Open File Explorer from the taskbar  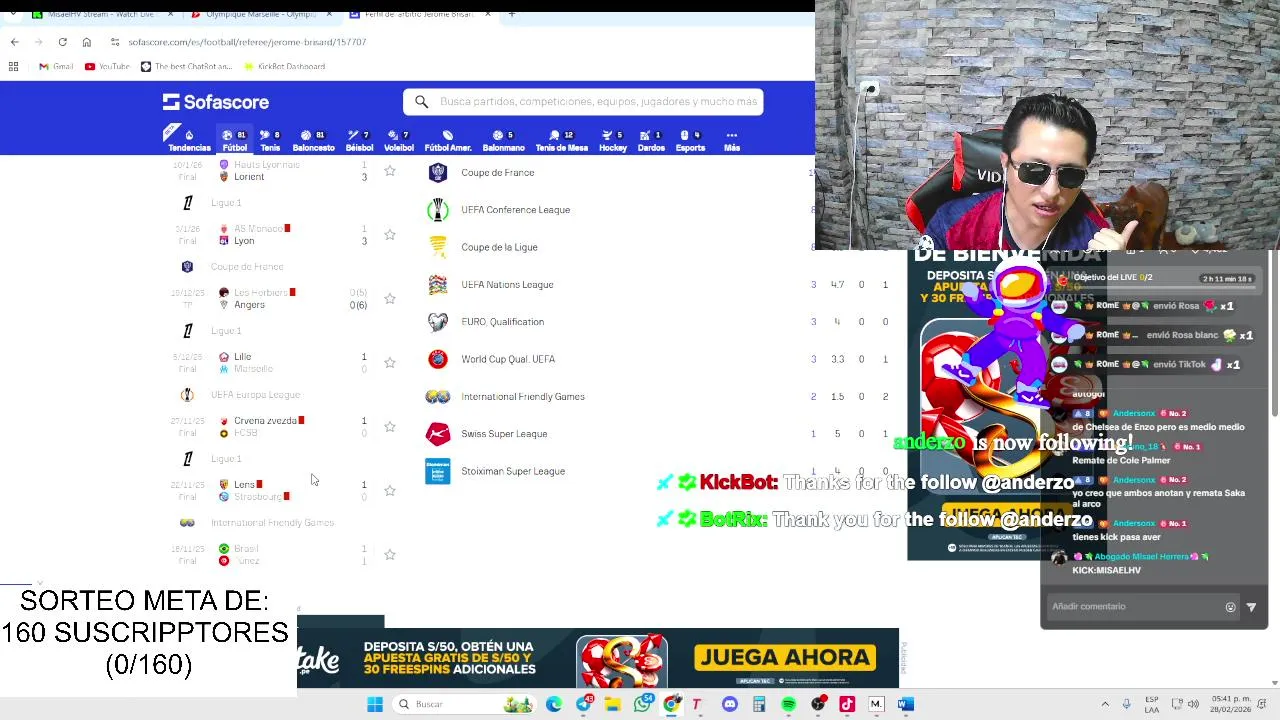click(x=612, y=704)
